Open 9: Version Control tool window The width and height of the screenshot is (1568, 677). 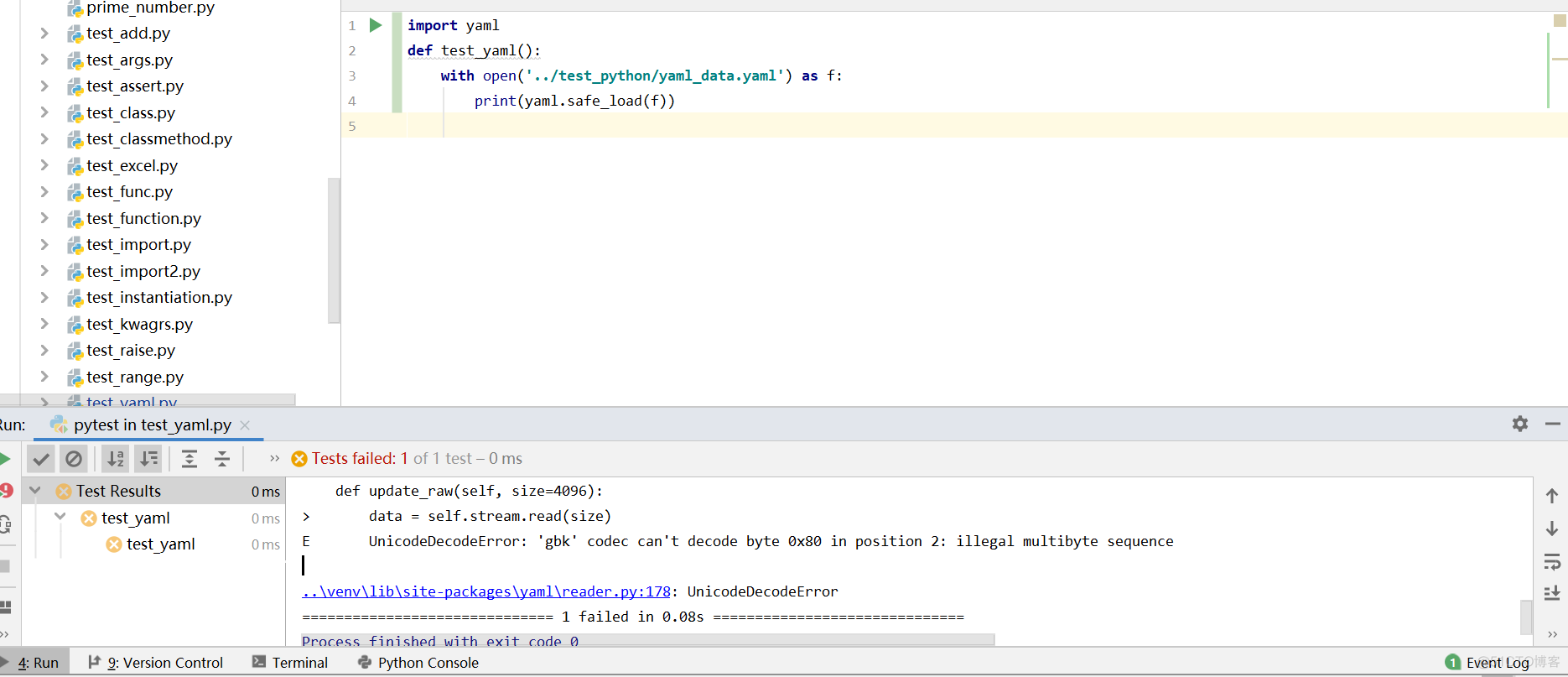point(156,663)
